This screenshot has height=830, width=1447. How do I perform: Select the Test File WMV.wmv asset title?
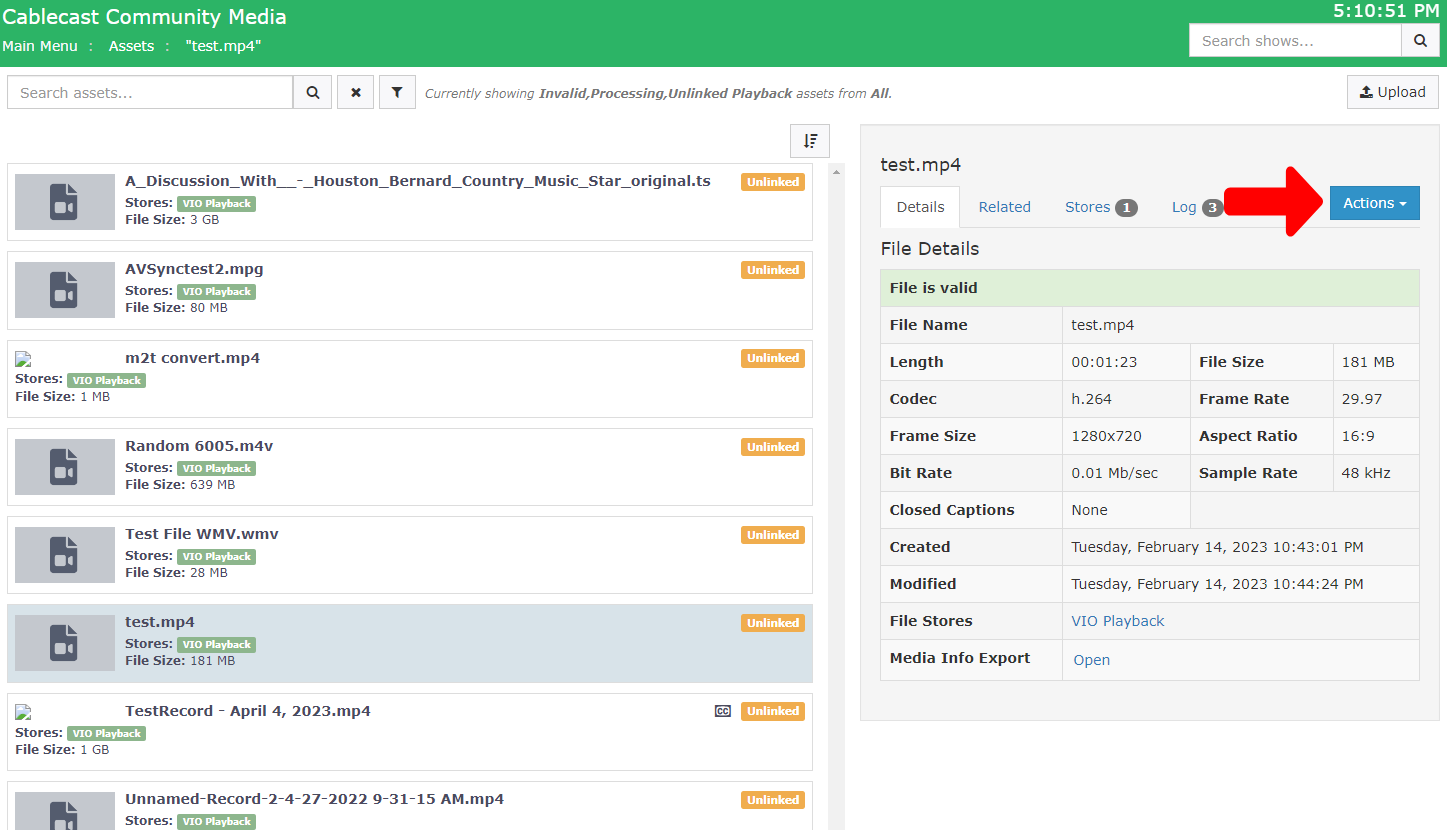[x=202, y=534]
